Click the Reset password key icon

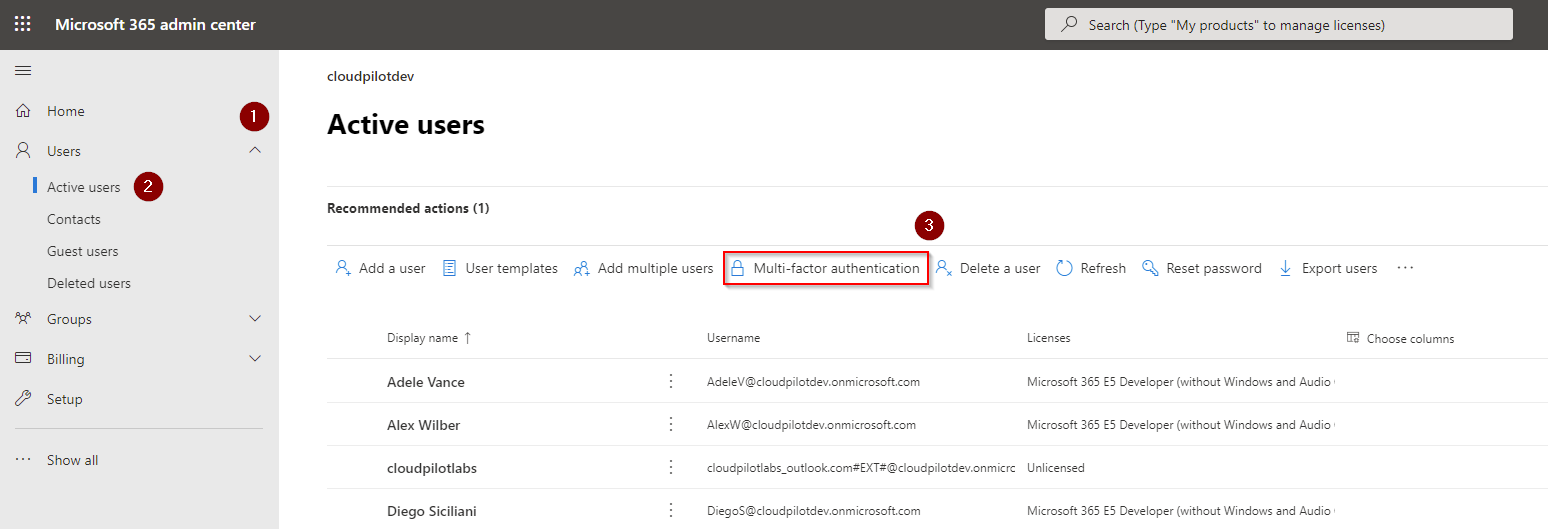click(x=1150, y=268)
